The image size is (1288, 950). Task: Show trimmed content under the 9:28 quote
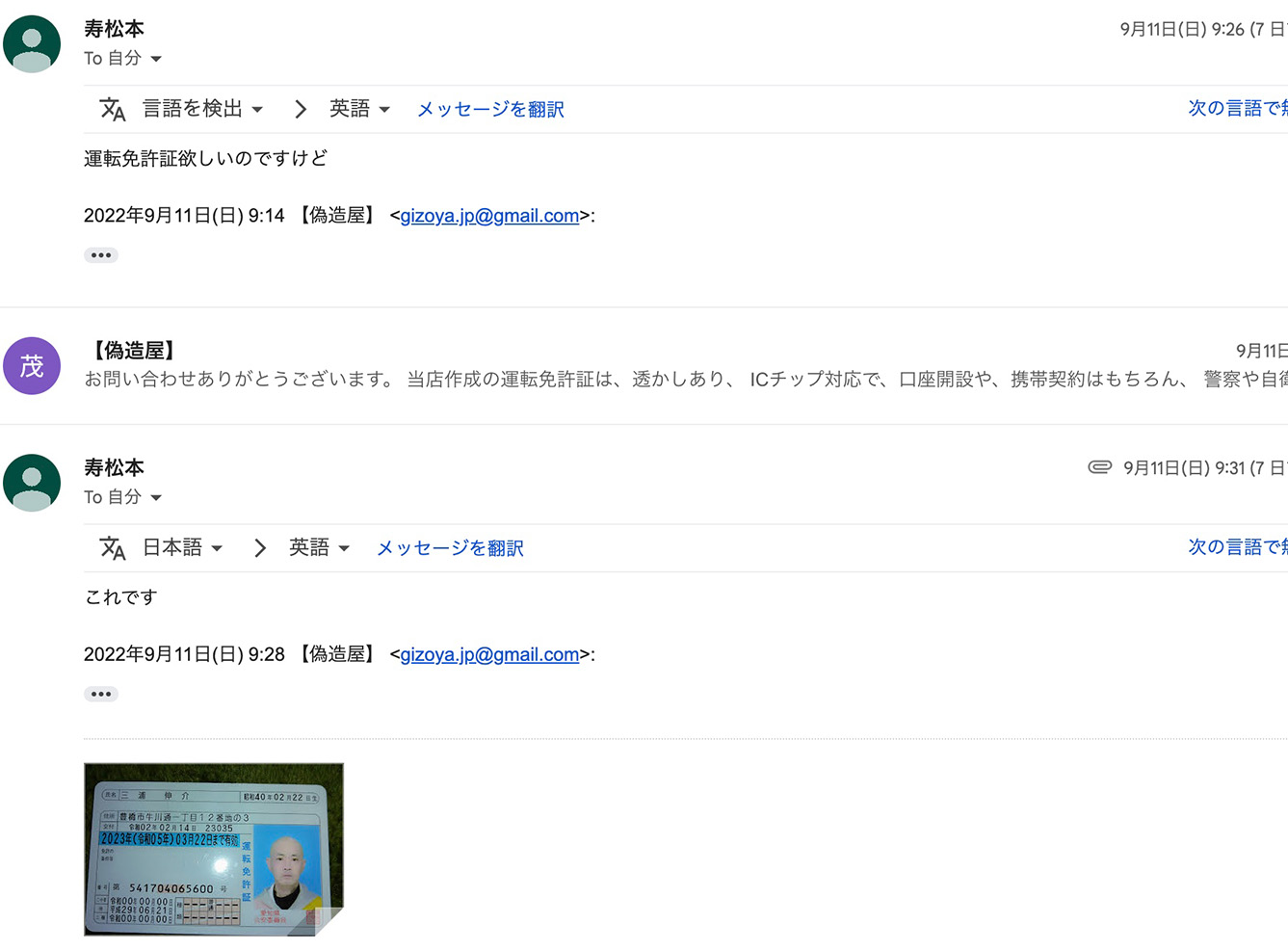click(x=101, y=694)
